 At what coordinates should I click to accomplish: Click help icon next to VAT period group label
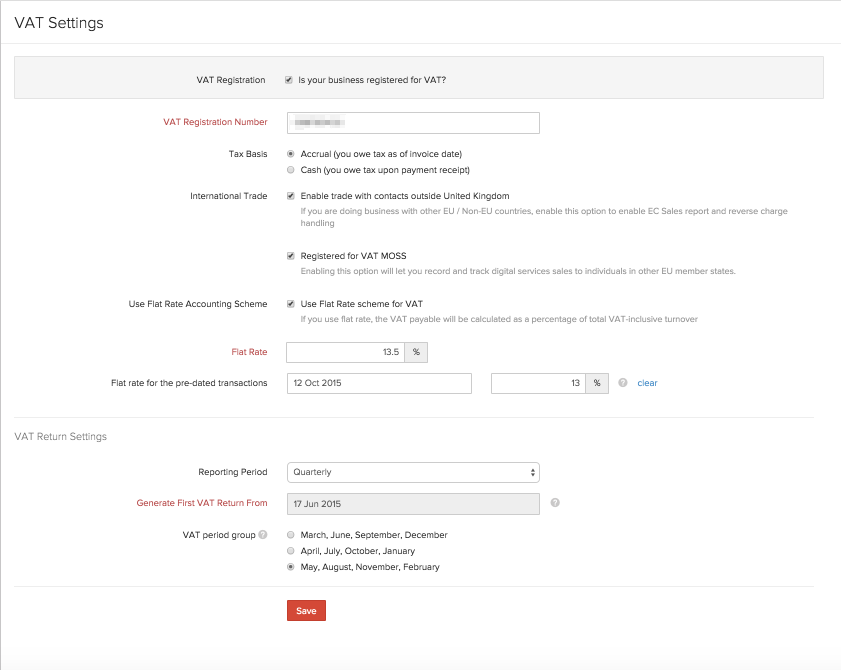263,535
